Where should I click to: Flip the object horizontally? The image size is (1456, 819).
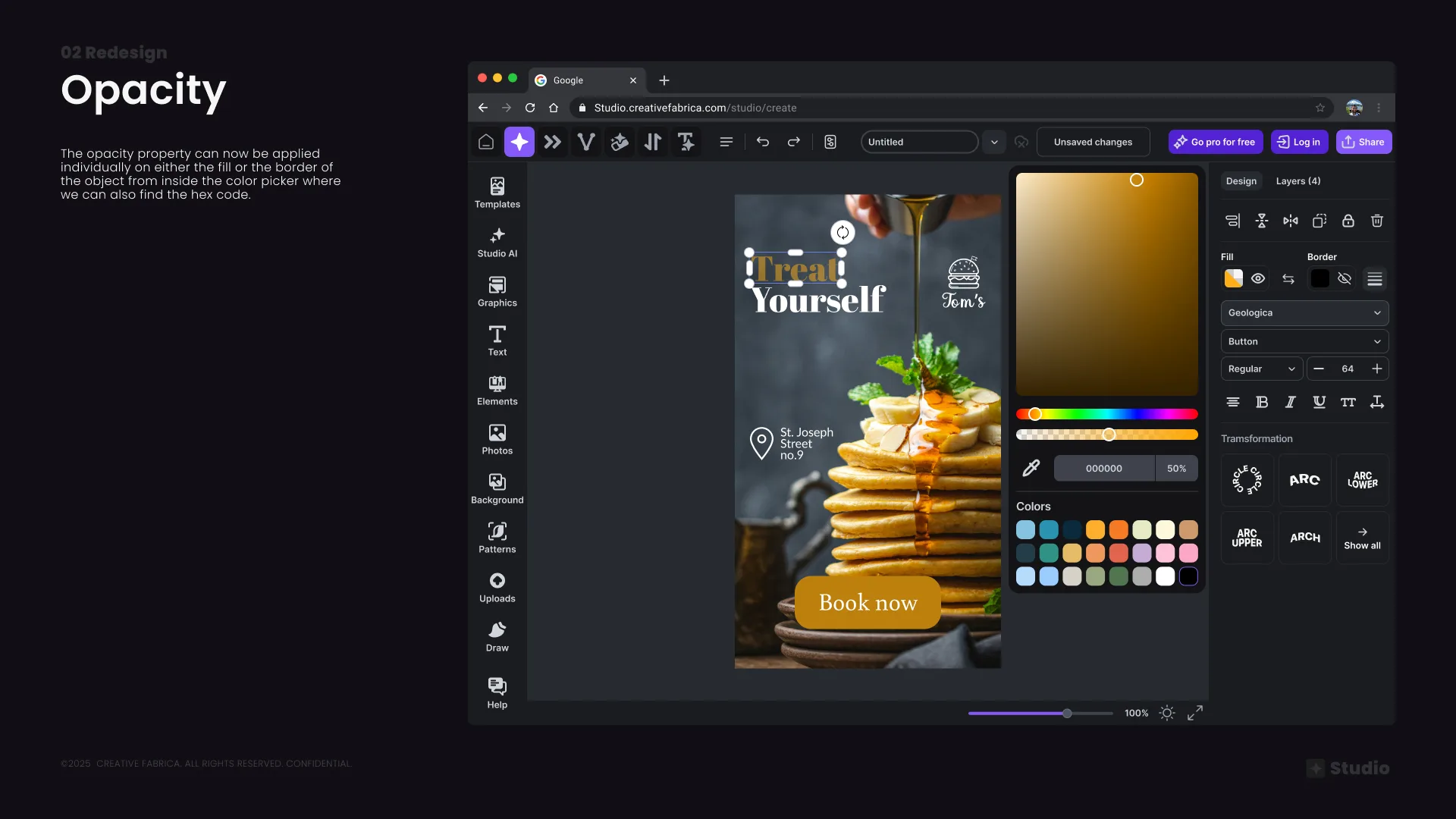pyautogui.click(x=1291, y=221)
